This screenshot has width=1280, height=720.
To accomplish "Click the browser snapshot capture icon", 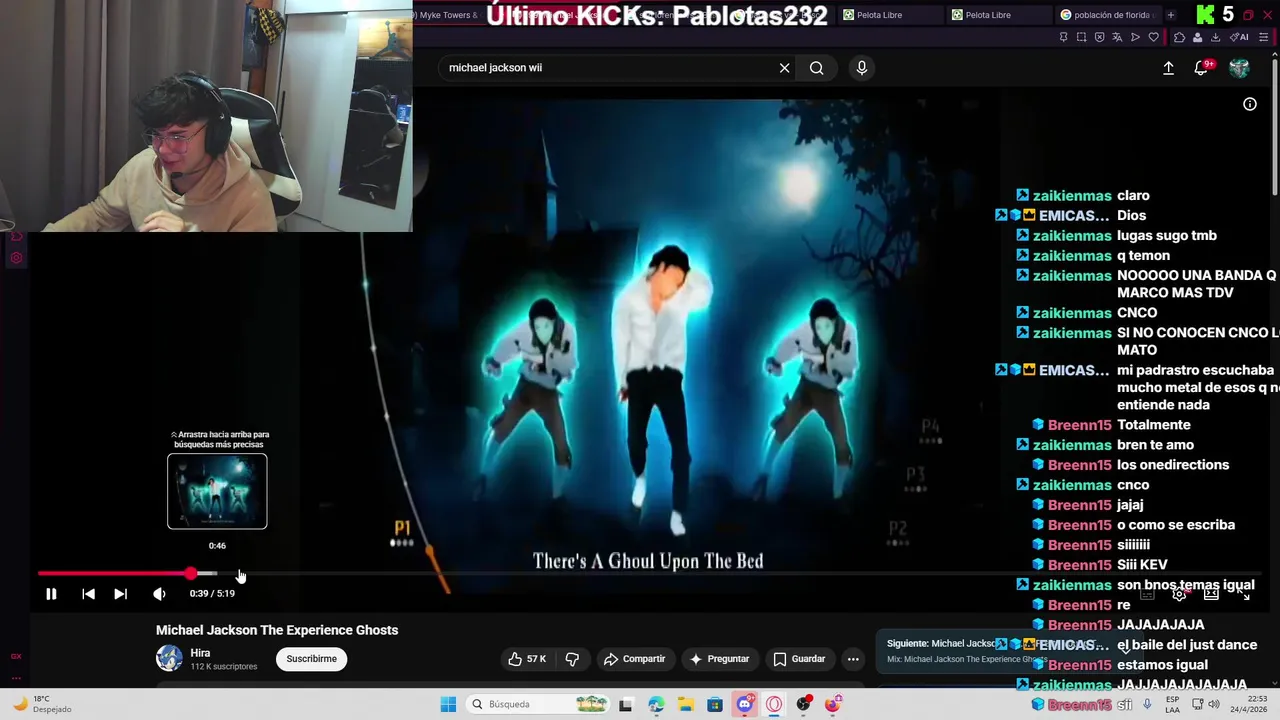I will click(x=1081, y=37).
